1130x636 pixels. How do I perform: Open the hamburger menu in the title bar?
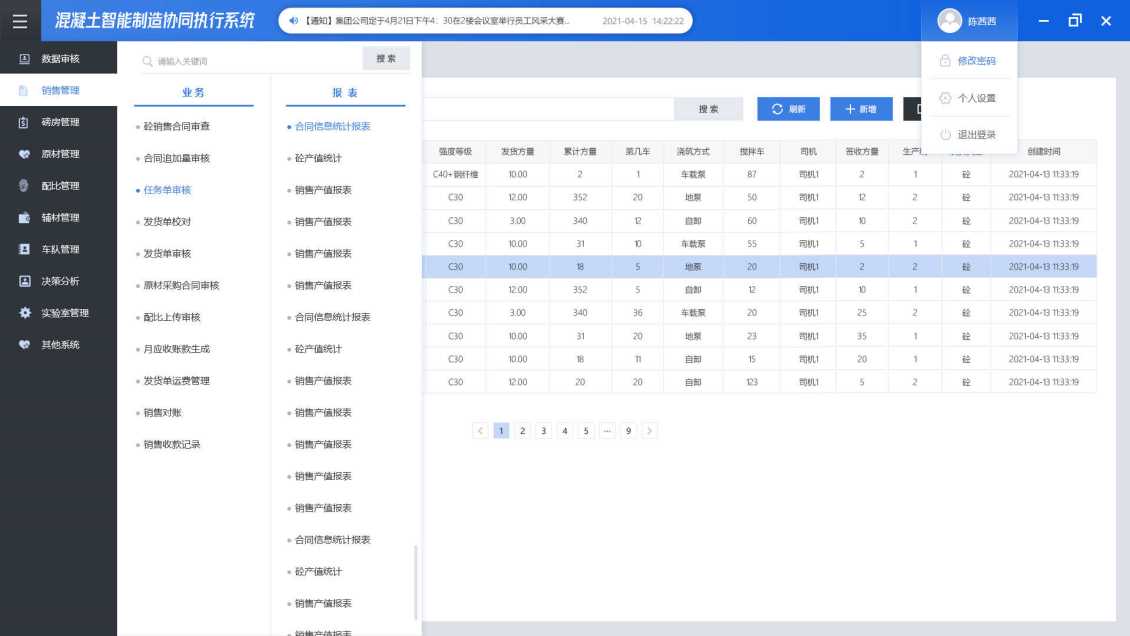click(x=19, y=21)
